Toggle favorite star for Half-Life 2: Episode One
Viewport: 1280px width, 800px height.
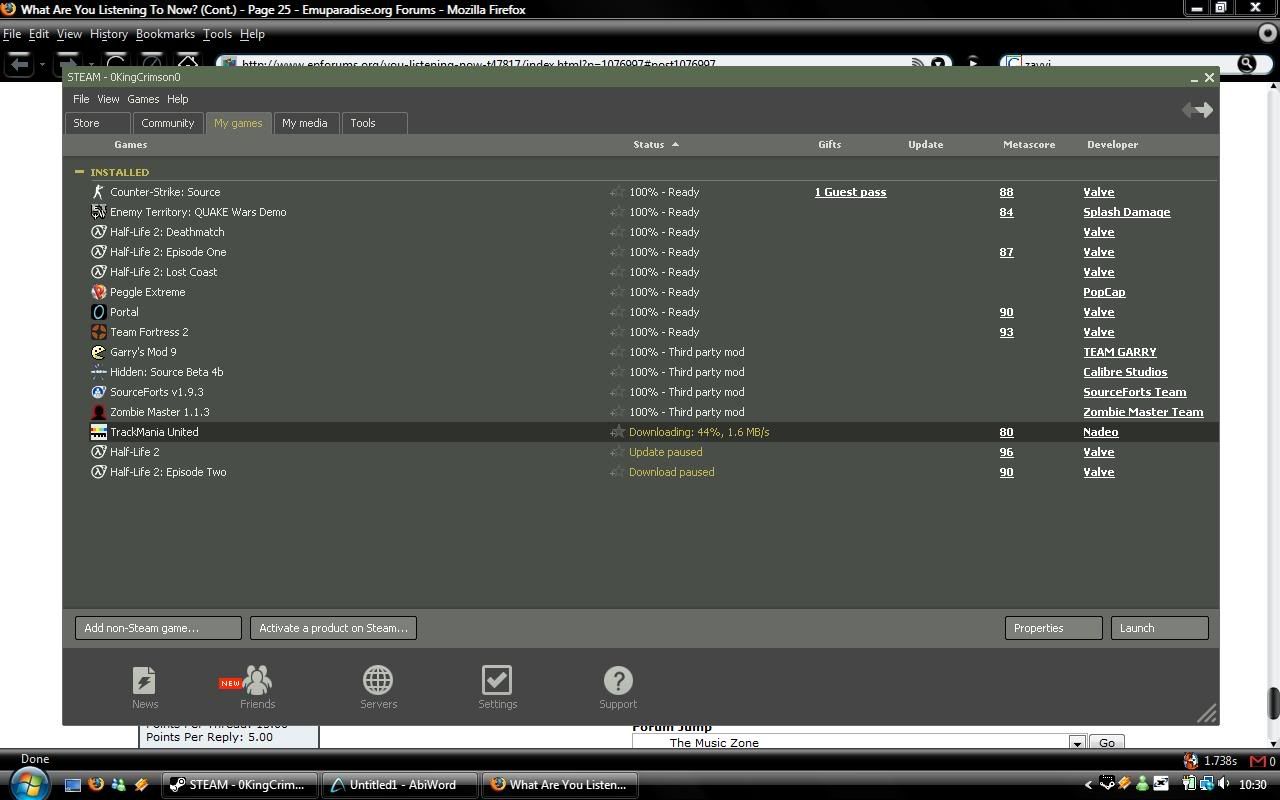617,252
